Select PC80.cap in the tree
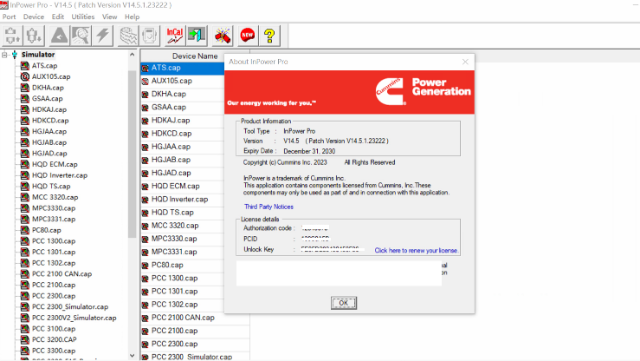This screenshot has height=361, width=640. (x=47, y=230)
